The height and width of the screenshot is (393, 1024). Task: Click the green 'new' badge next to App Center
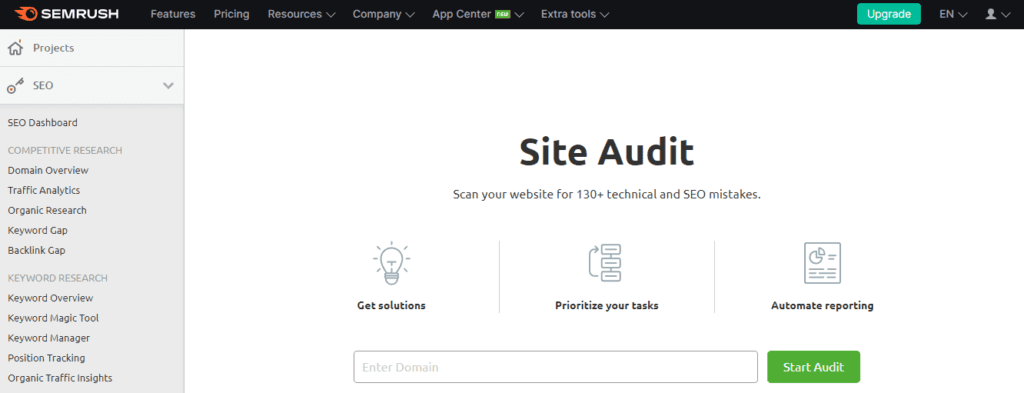tap(502, 14)
